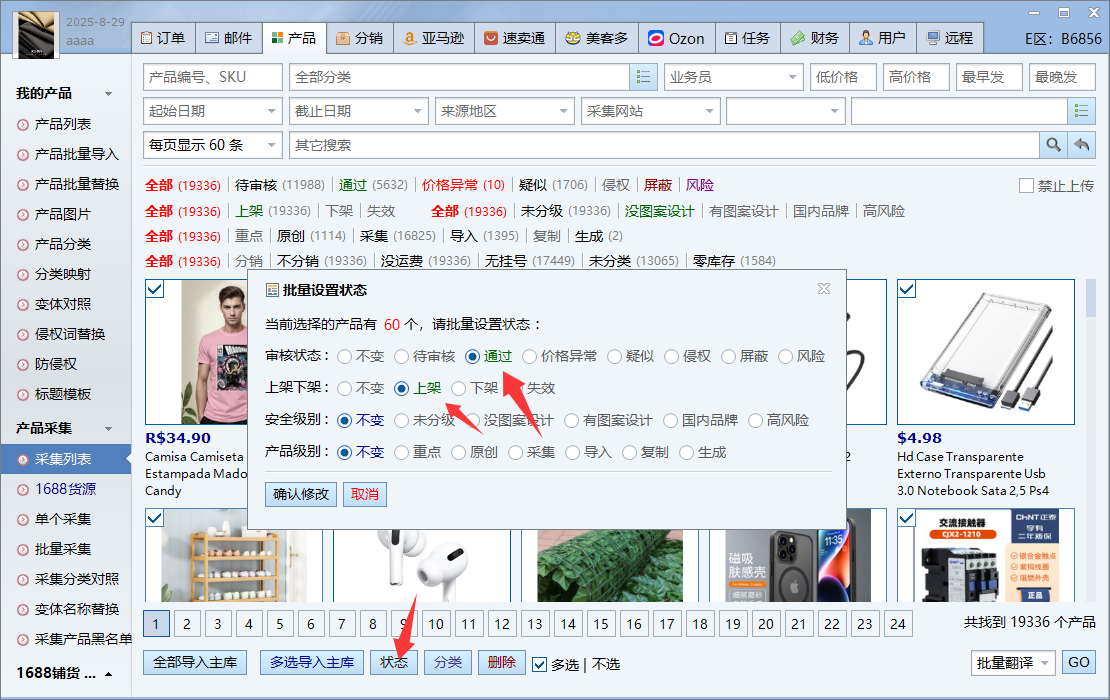Image resolution: width=1110 pixels, height=700 pixels.
Task: Click the magnifier search icon
Action: click(1053, 145)
